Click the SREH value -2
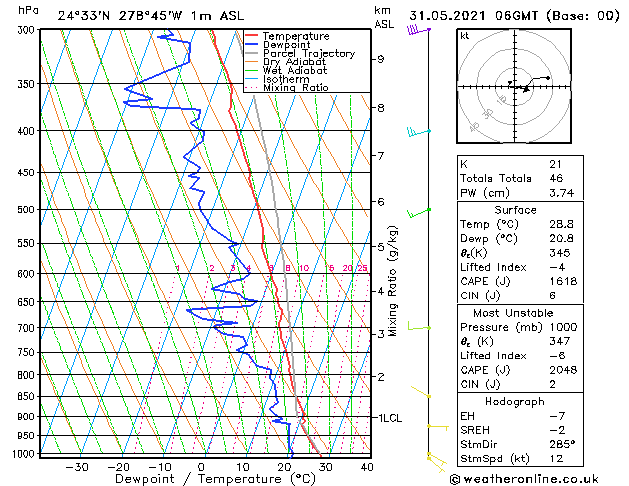 (x=557, y=430)
